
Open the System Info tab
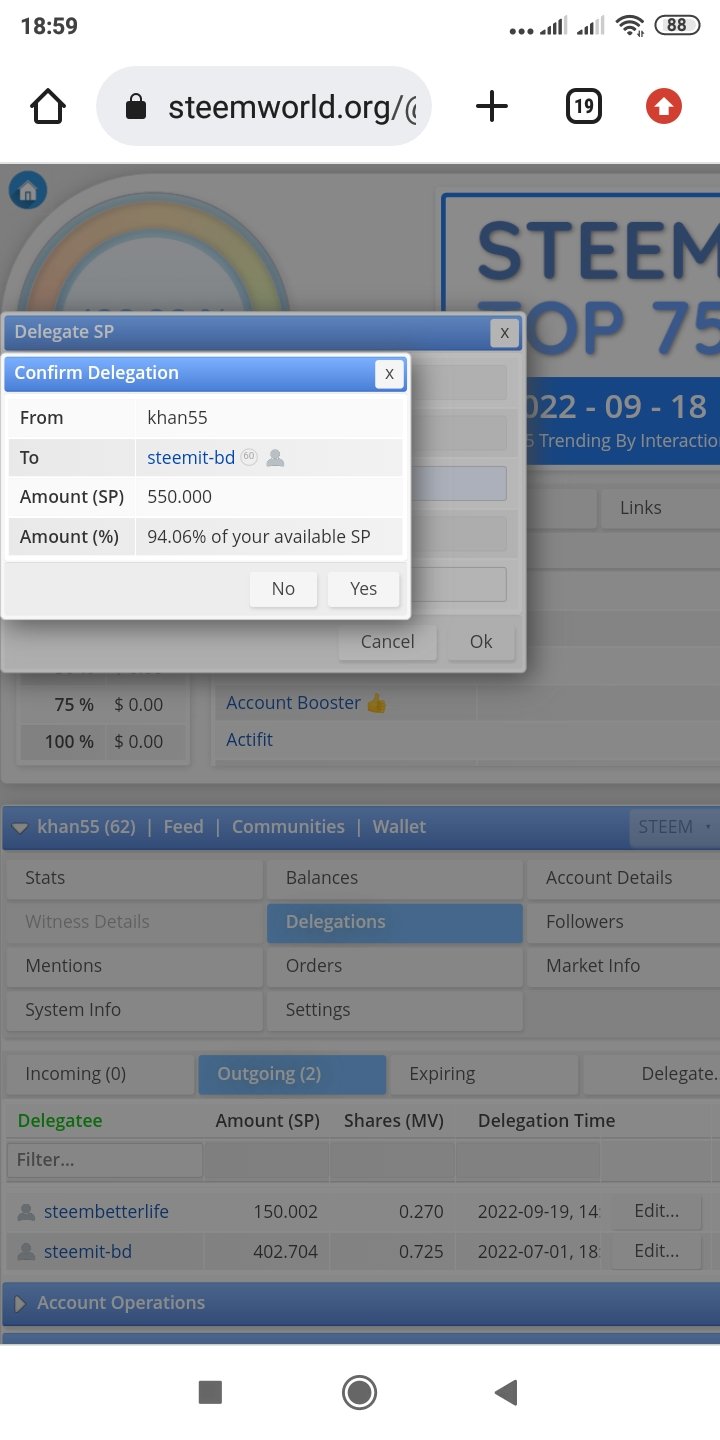(x=134, y=1010)
